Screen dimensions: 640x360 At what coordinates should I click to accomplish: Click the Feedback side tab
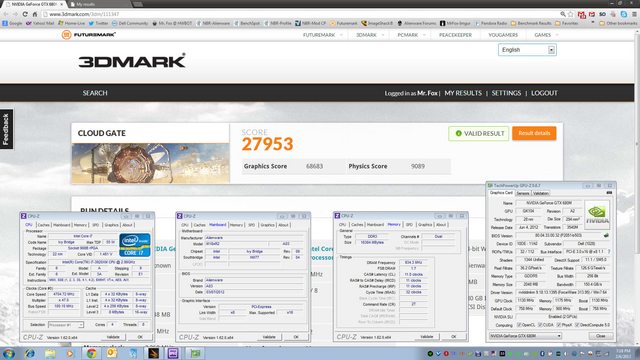(x=6, y=129)
